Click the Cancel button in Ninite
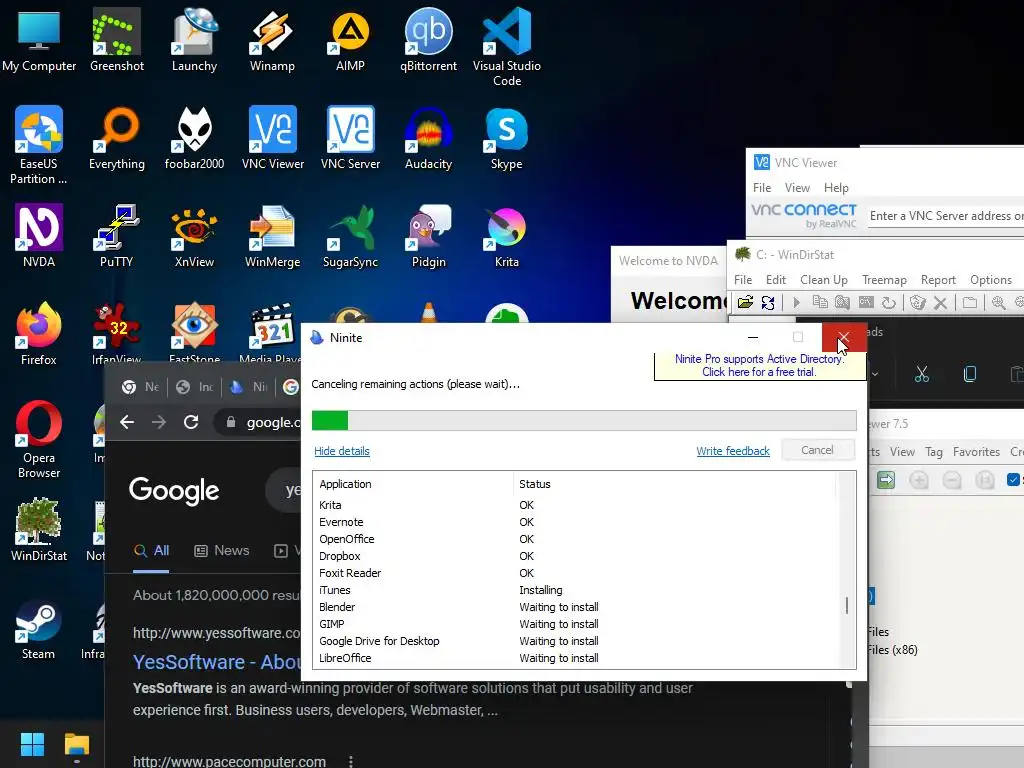Screen dimensions: 1024x768 click(818, 450)
